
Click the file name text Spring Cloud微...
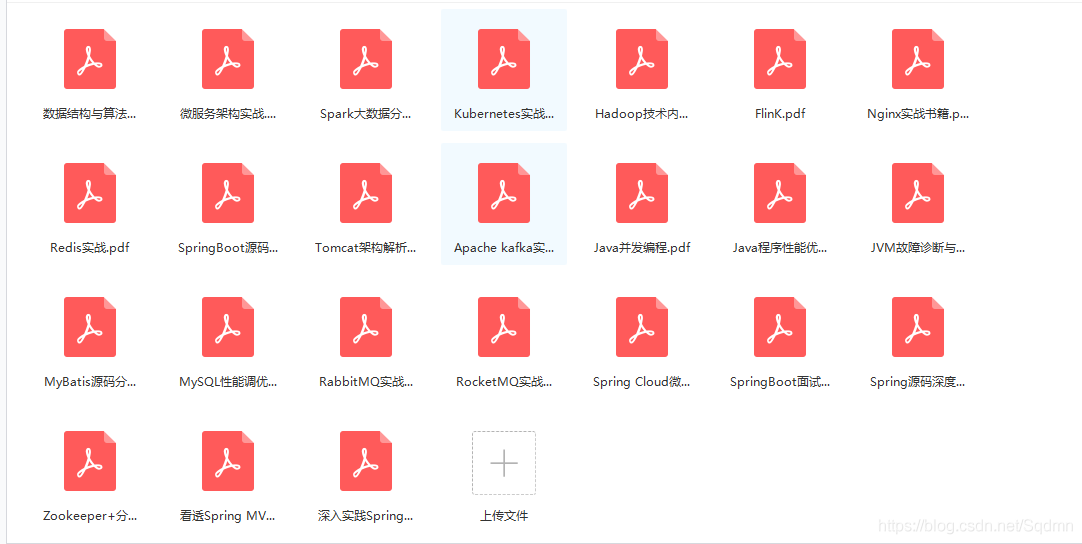(x=642, y=382)
